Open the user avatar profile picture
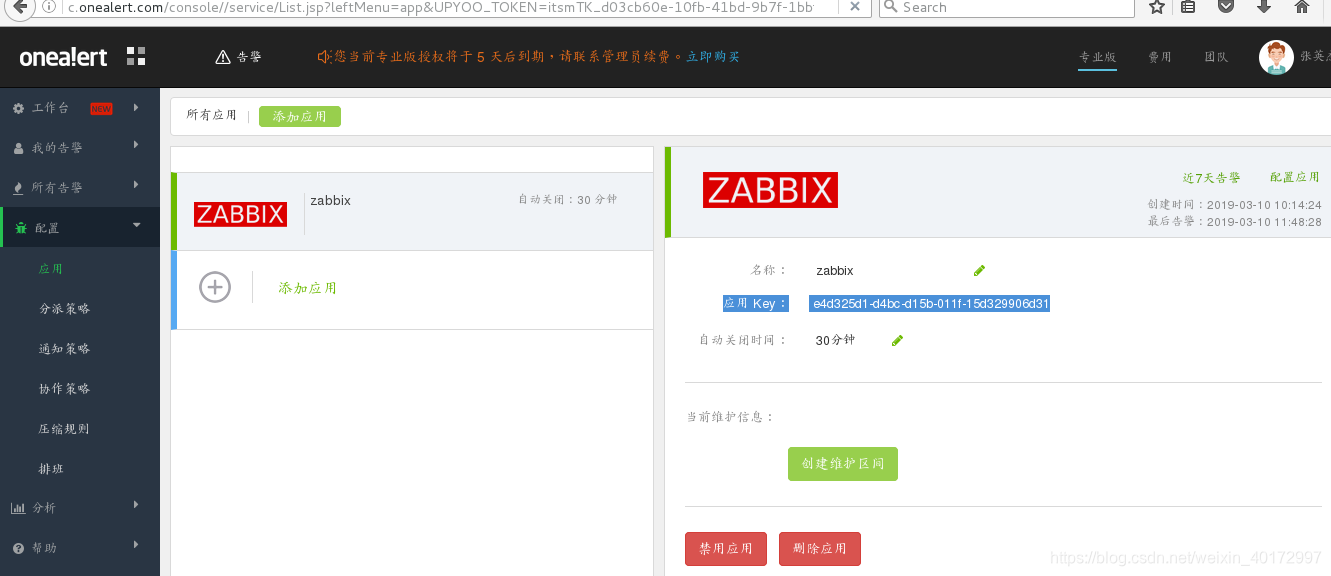The height and width of the screenshot is (576, 1331). (1276, 57)
